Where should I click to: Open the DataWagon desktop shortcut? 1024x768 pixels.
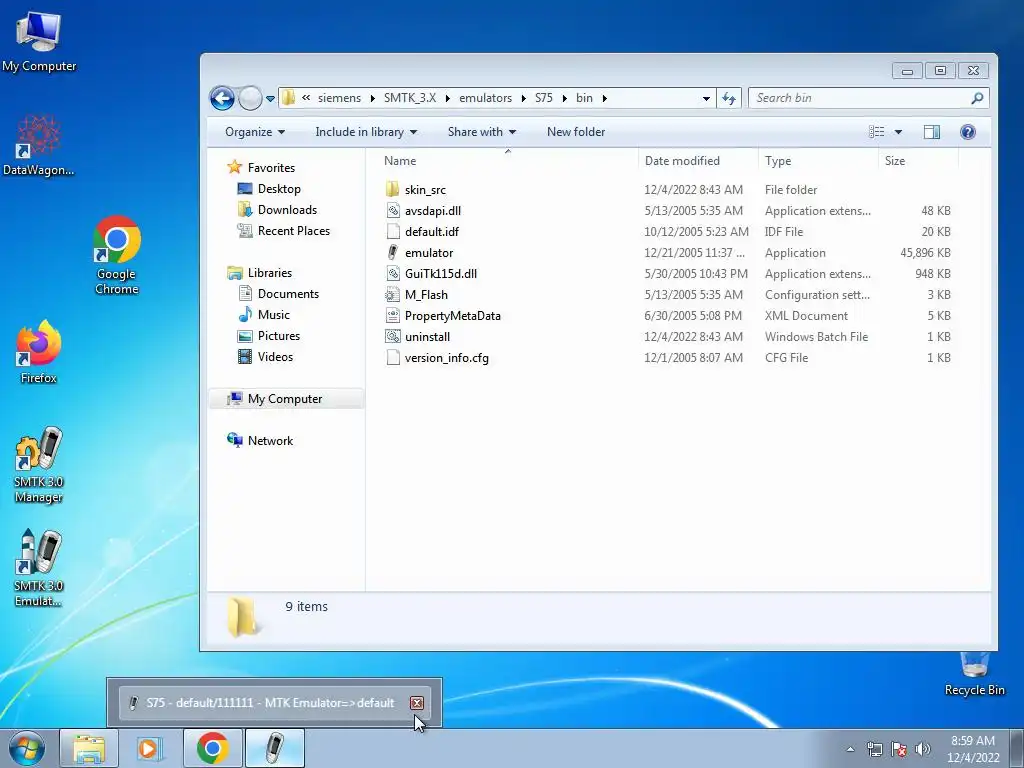click(39, 145)
